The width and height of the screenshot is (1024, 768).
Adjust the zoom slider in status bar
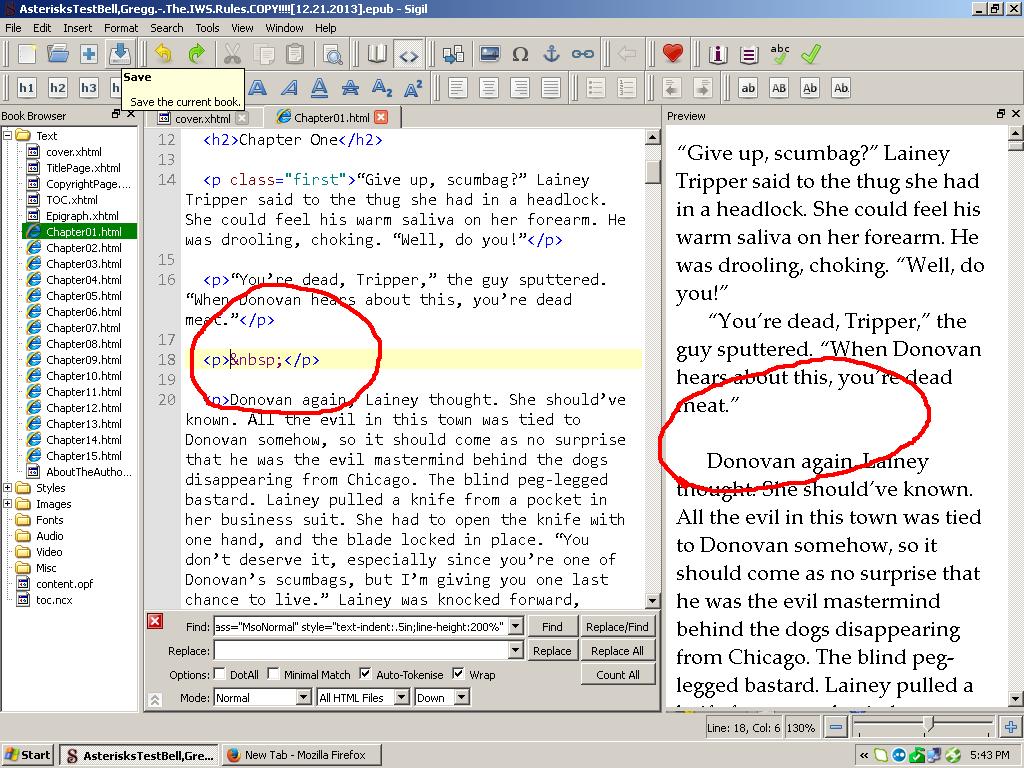pos(929,727)
